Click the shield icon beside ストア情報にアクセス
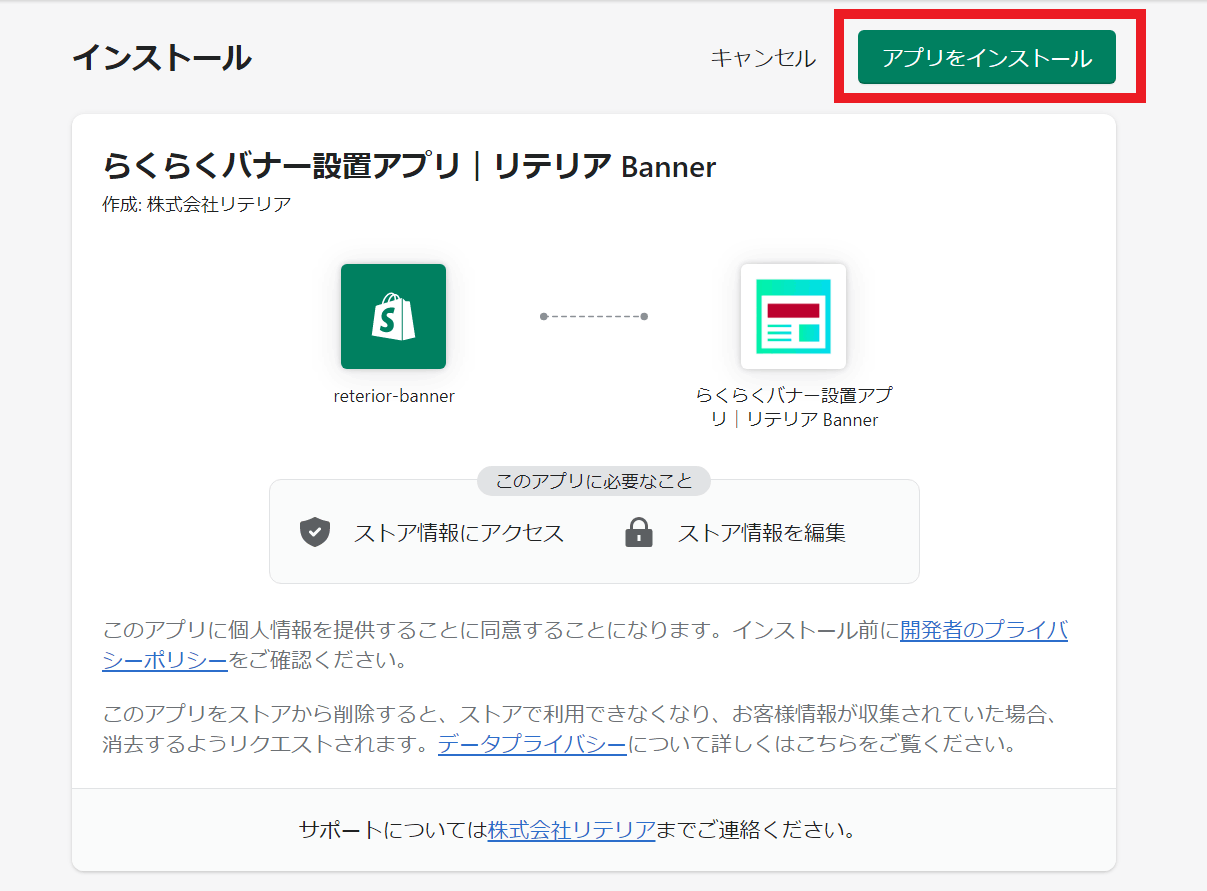Image resolution: width=1207 pixels, height=891 pixels. (x=315, y=532)
